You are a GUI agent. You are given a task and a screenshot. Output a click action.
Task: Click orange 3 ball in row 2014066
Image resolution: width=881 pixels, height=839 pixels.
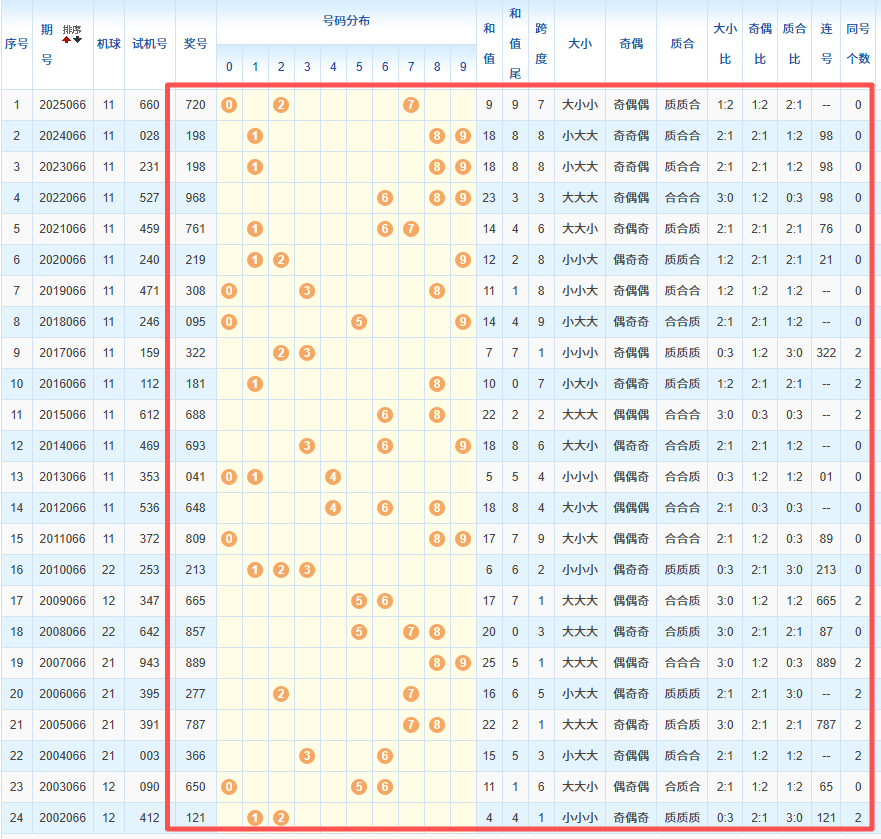307,446
